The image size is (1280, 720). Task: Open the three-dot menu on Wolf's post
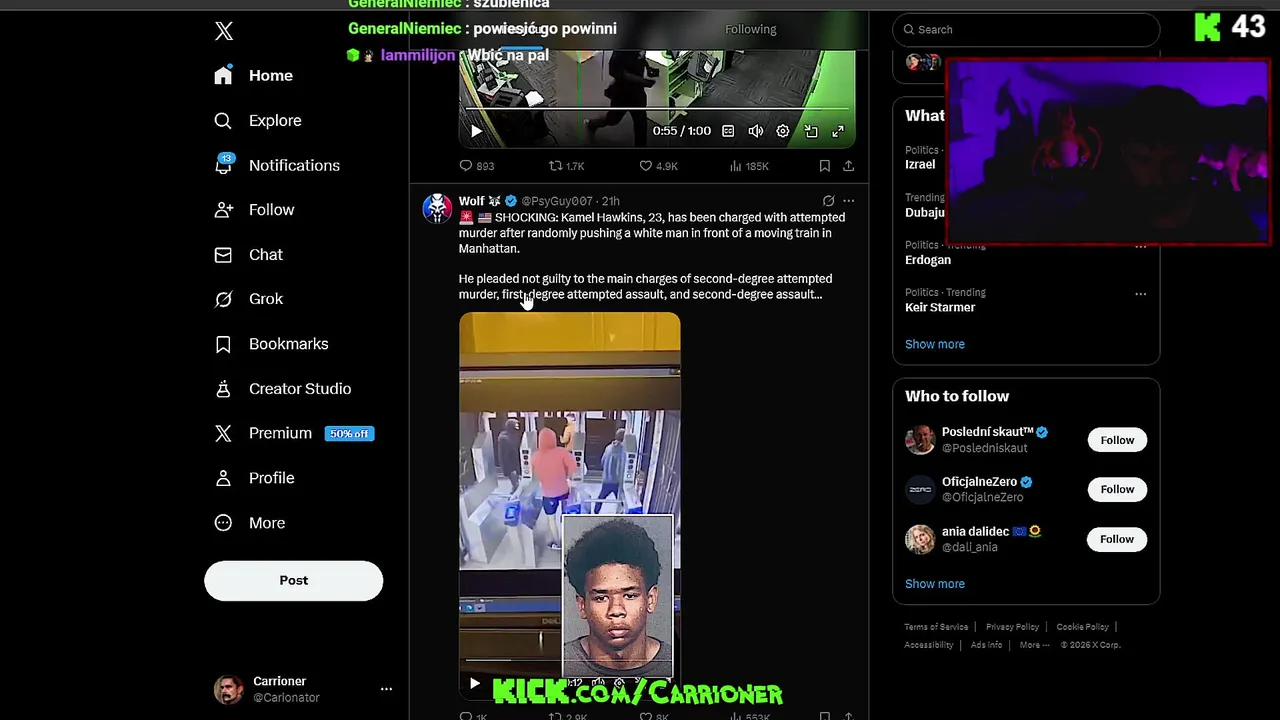click(x=849, y=201)
